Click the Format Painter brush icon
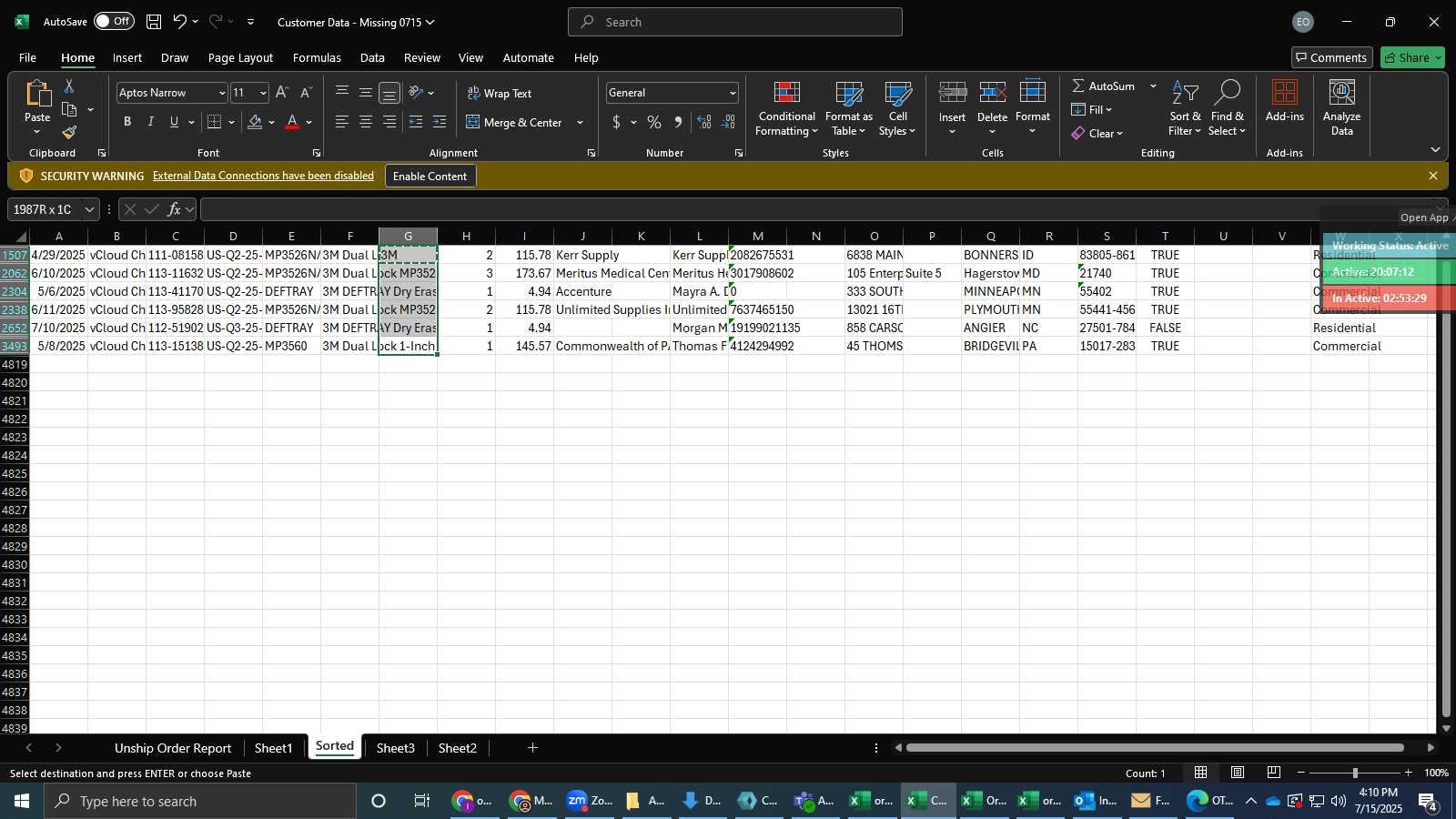The width and height of the screenshot is (1456, 819). coord(69,133)
